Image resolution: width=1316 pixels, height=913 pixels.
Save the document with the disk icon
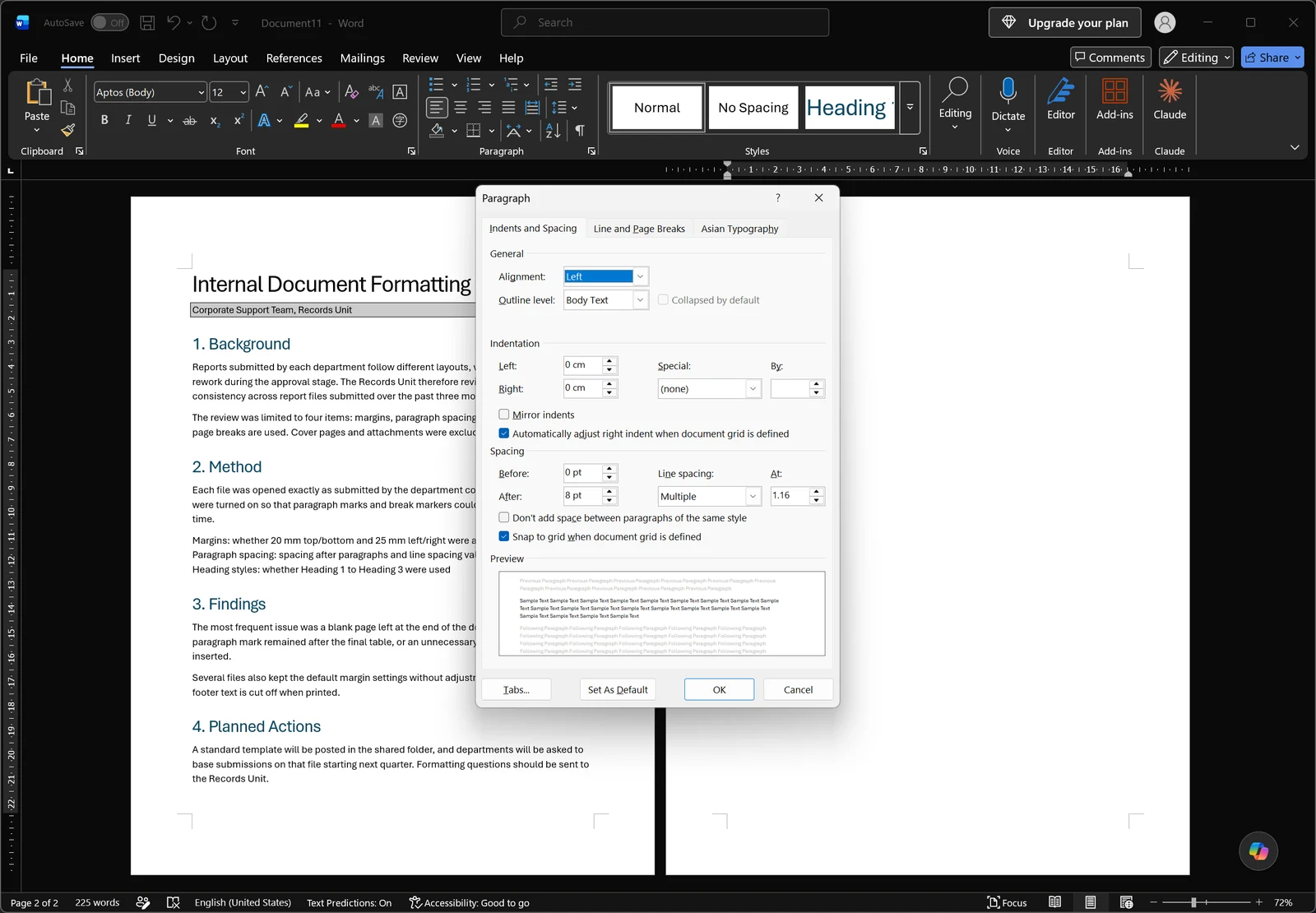147,23
